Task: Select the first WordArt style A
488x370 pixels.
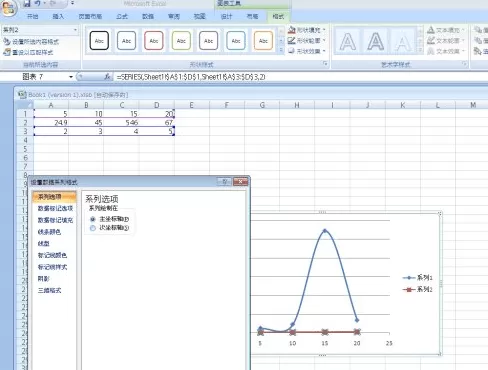Action: (x=347, y=42)
